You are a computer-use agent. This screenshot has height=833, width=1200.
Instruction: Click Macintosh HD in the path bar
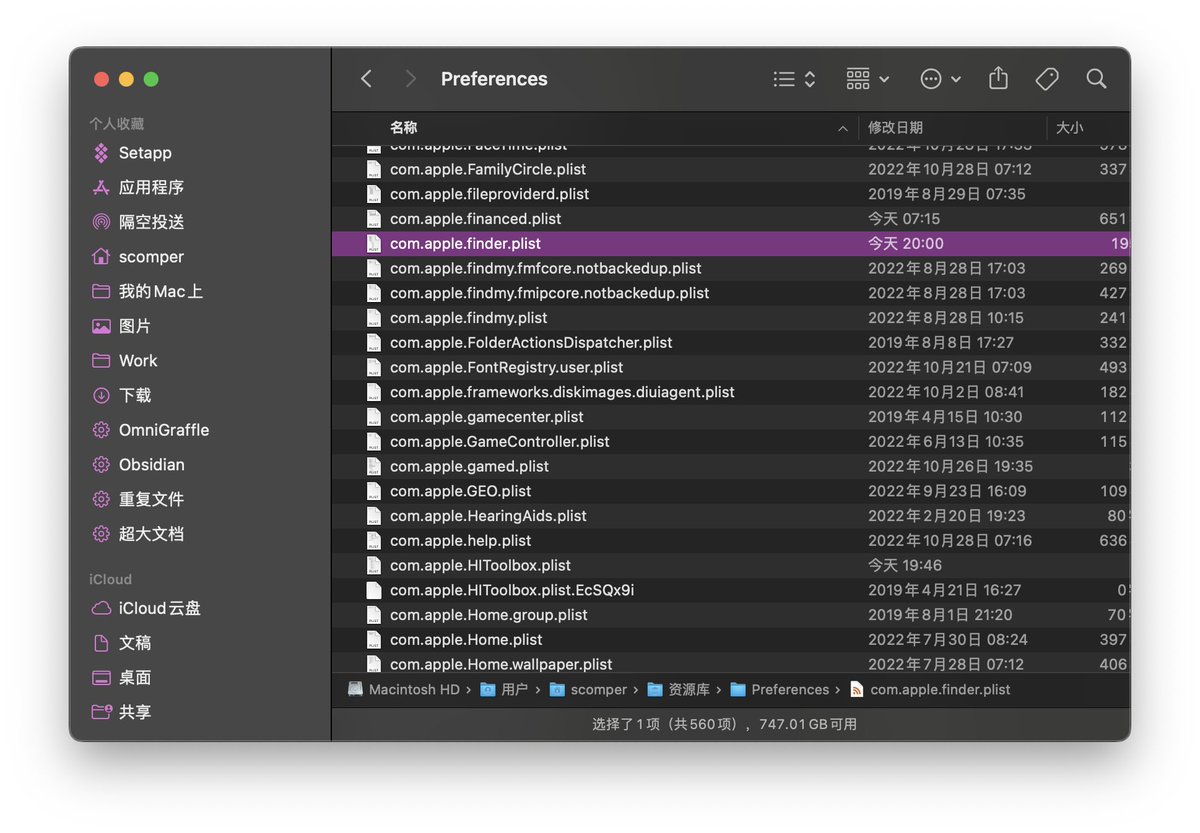pos(405,690)
